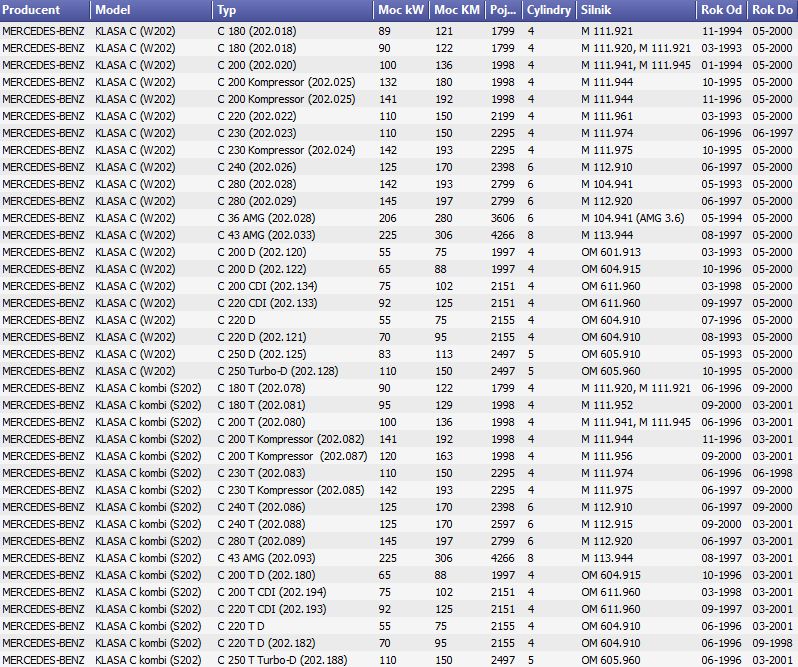Select the C 250 T Turbo-D (202.188) cell
Image resolution: width=798 pixels, height=667 pixels.
[x=282, y=660]
